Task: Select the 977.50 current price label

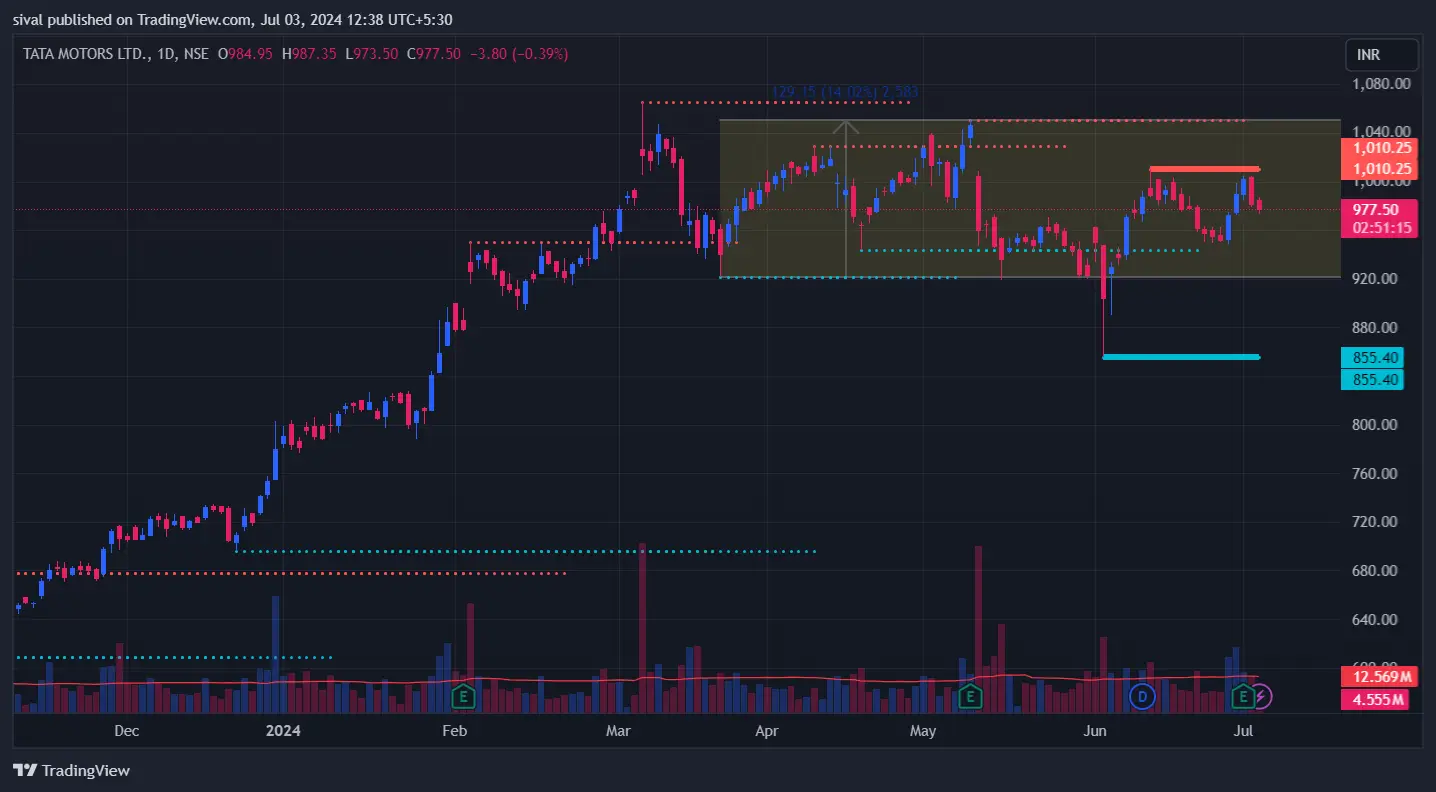Action: click(x=1376, y=210)
